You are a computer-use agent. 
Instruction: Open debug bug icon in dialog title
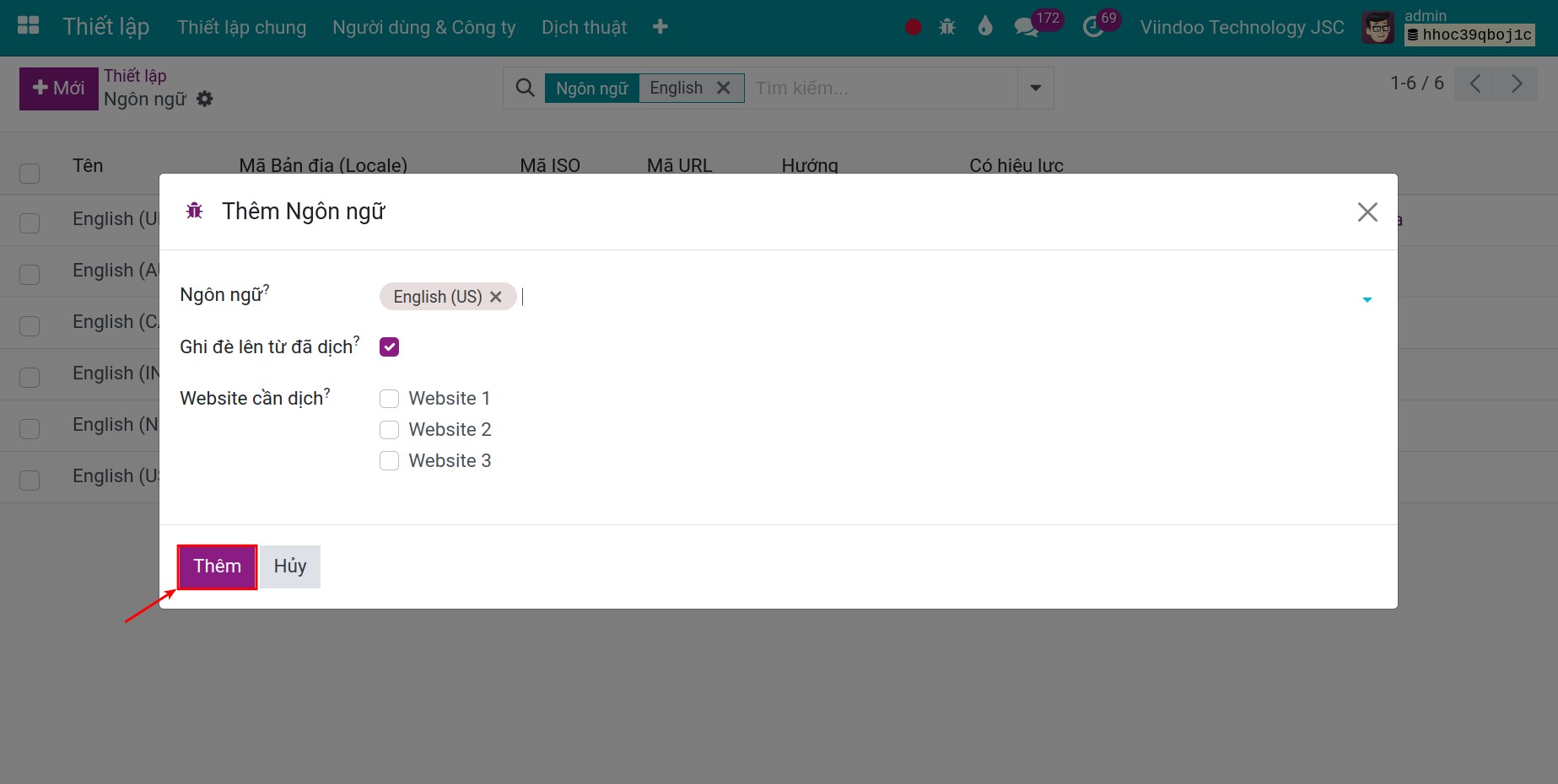pos(195,211)
